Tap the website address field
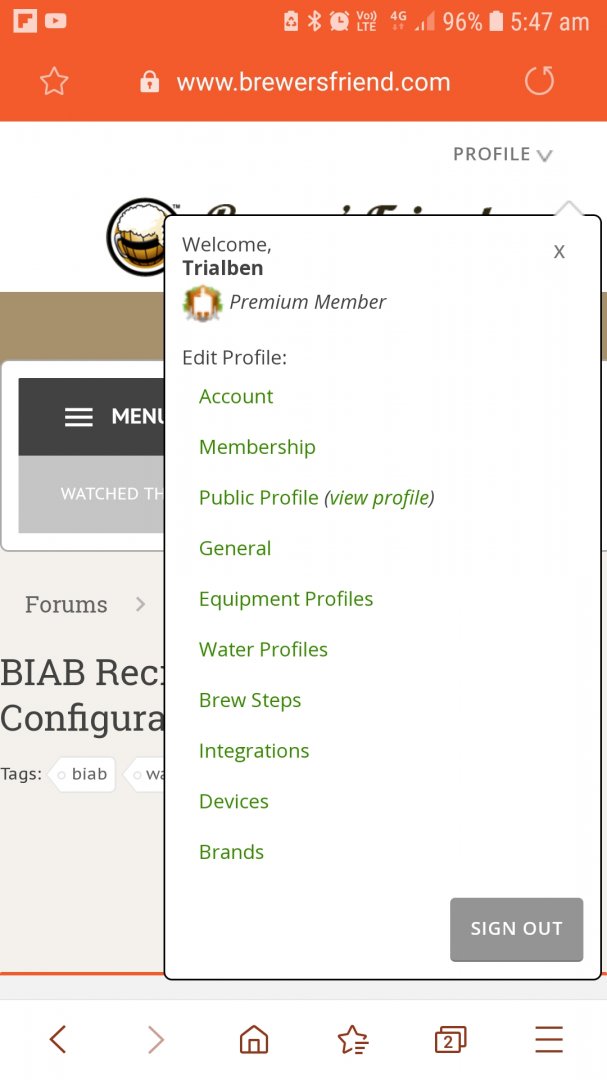Image resolution: width=607 pixels, height=1080 pixels. [313, 82]
